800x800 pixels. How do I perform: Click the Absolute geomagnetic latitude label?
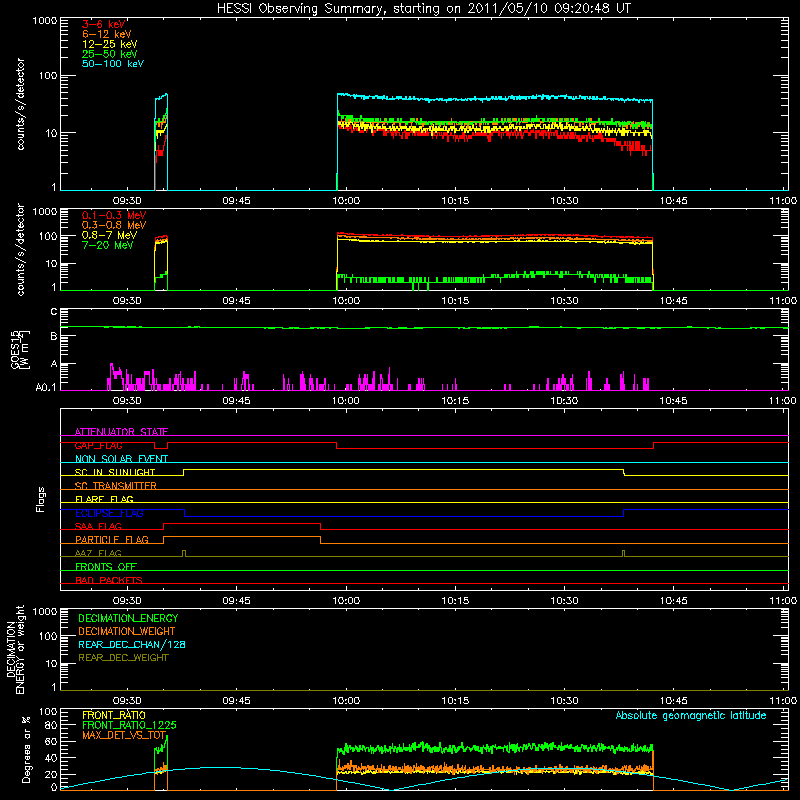tap(691, 716)
